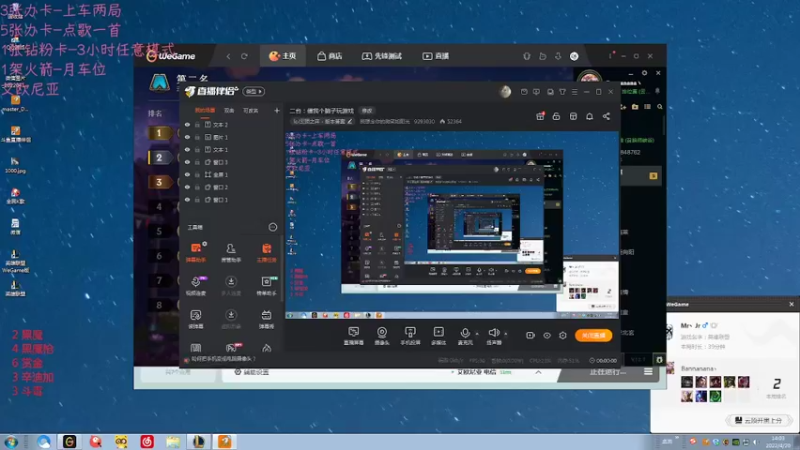Click the lock icon in stream header
This screenshot has height=450, width=800.
tap(557, 116)
